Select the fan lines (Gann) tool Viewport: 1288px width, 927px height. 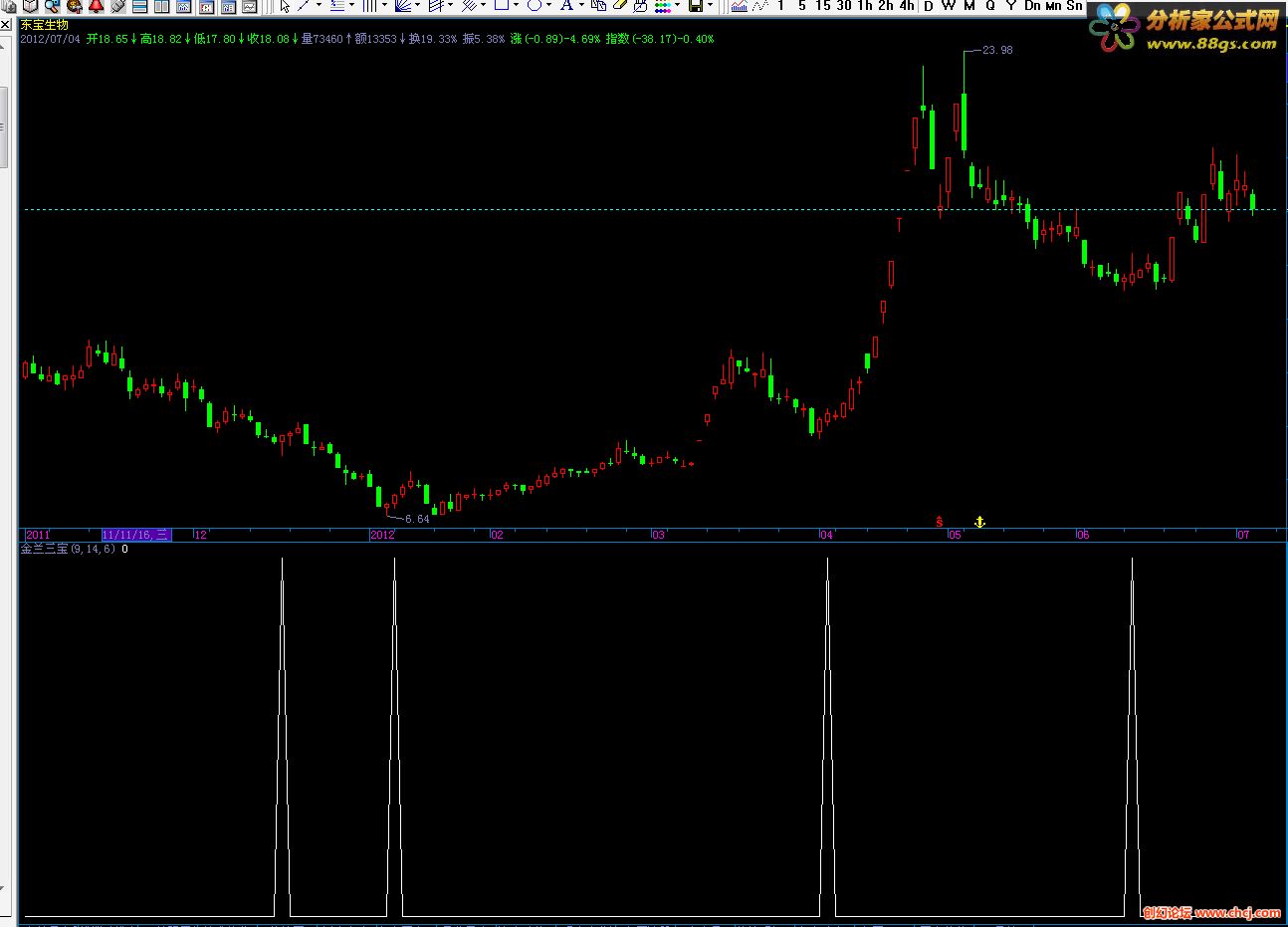(402, 5)
